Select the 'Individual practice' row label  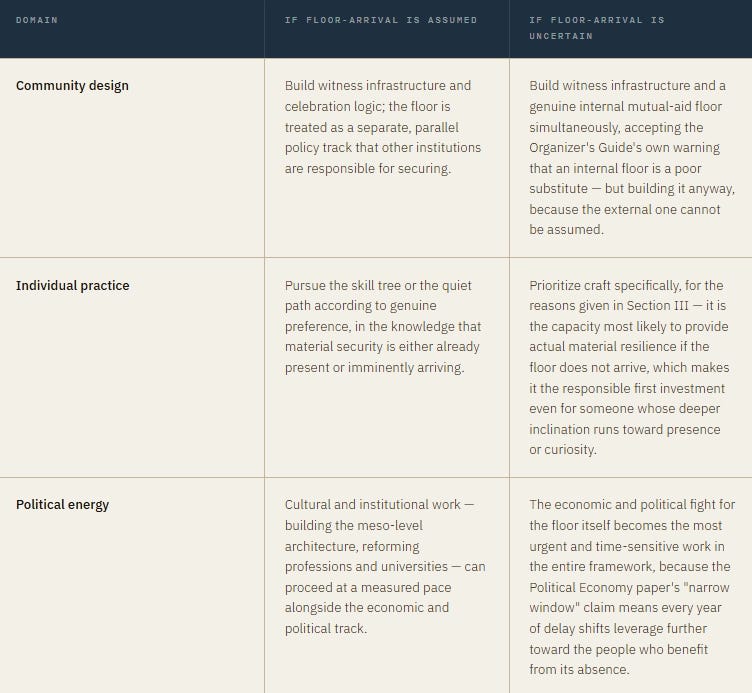[72, 286]
